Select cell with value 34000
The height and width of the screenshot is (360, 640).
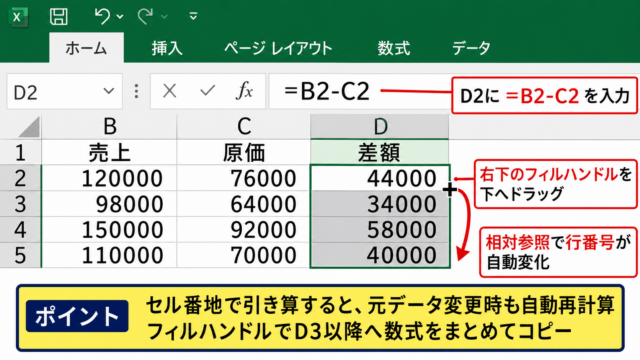(x=380, y=204)
